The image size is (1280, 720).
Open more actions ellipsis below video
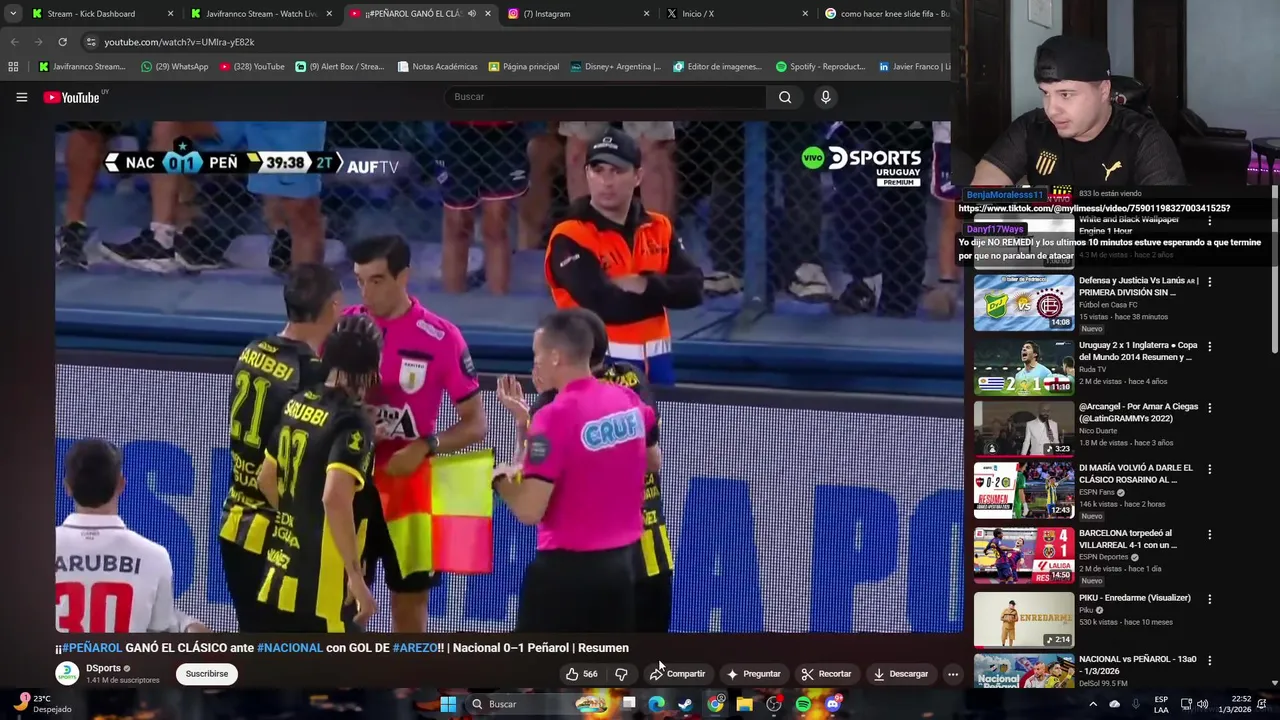[x=953, y=674]
